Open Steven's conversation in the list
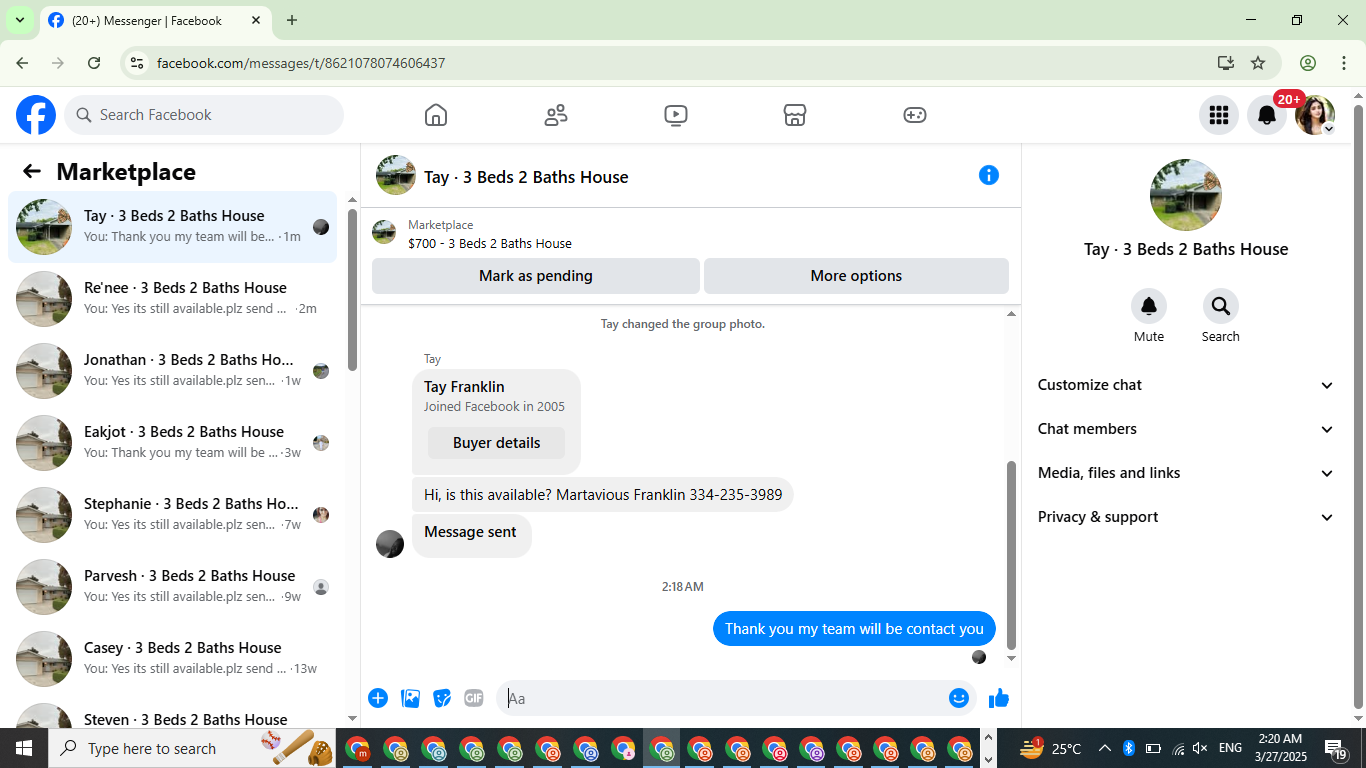Image resolution: width=1366 pixels, height=768 pixels. point(173,714)
